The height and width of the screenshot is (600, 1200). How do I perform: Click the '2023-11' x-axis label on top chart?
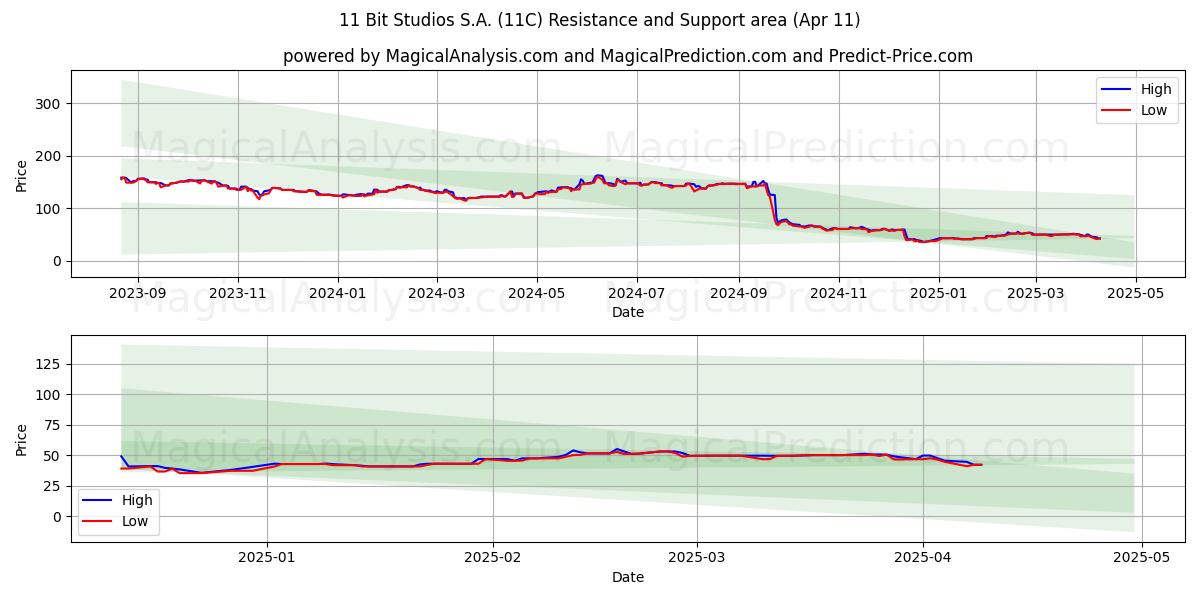coord(237,293)
